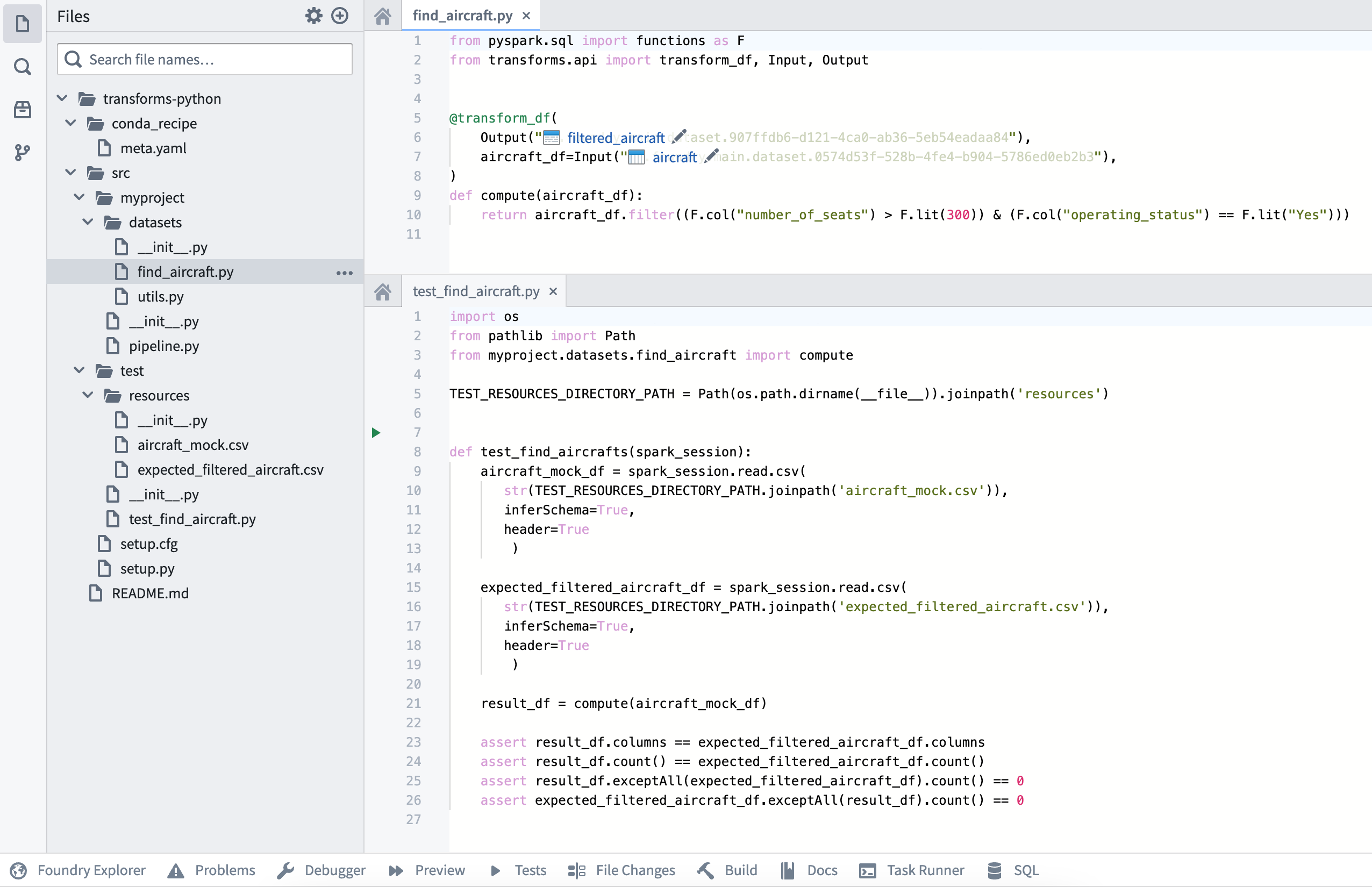
Task: Open the Libraries package icon in sidebar
Action: tap(23, 110)
